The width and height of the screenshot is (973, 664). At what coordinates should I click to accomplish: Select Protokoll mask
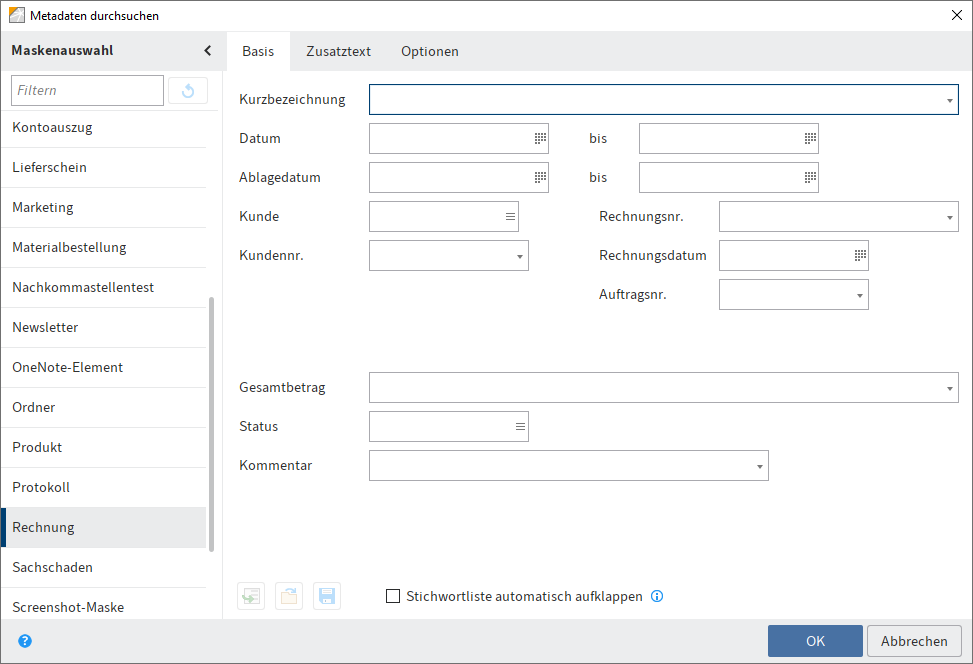(104, 488)
